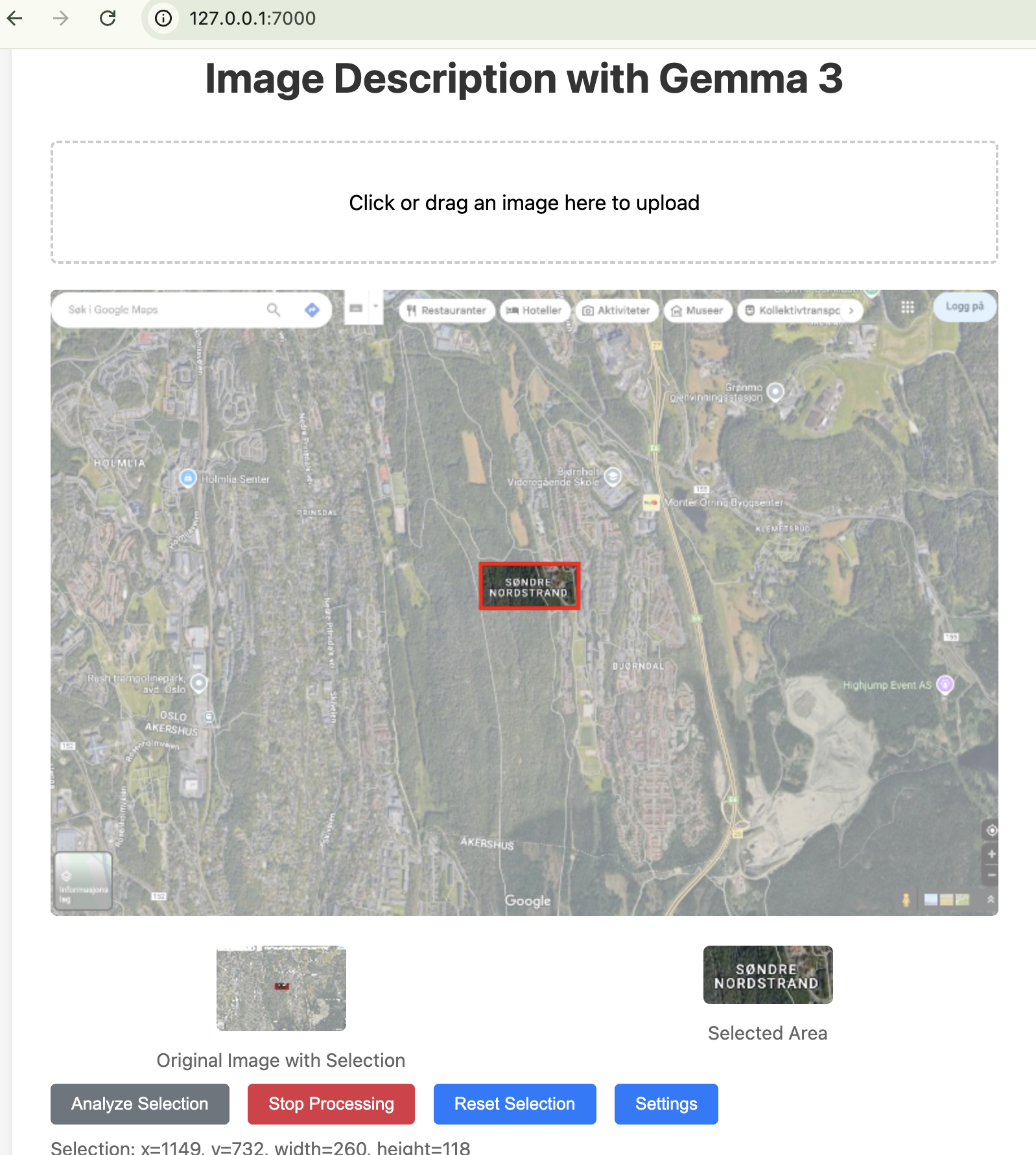This screenshot has height=1155, width=1036.
Task: Open the Settings button
Action: [x=666, y=1104]
